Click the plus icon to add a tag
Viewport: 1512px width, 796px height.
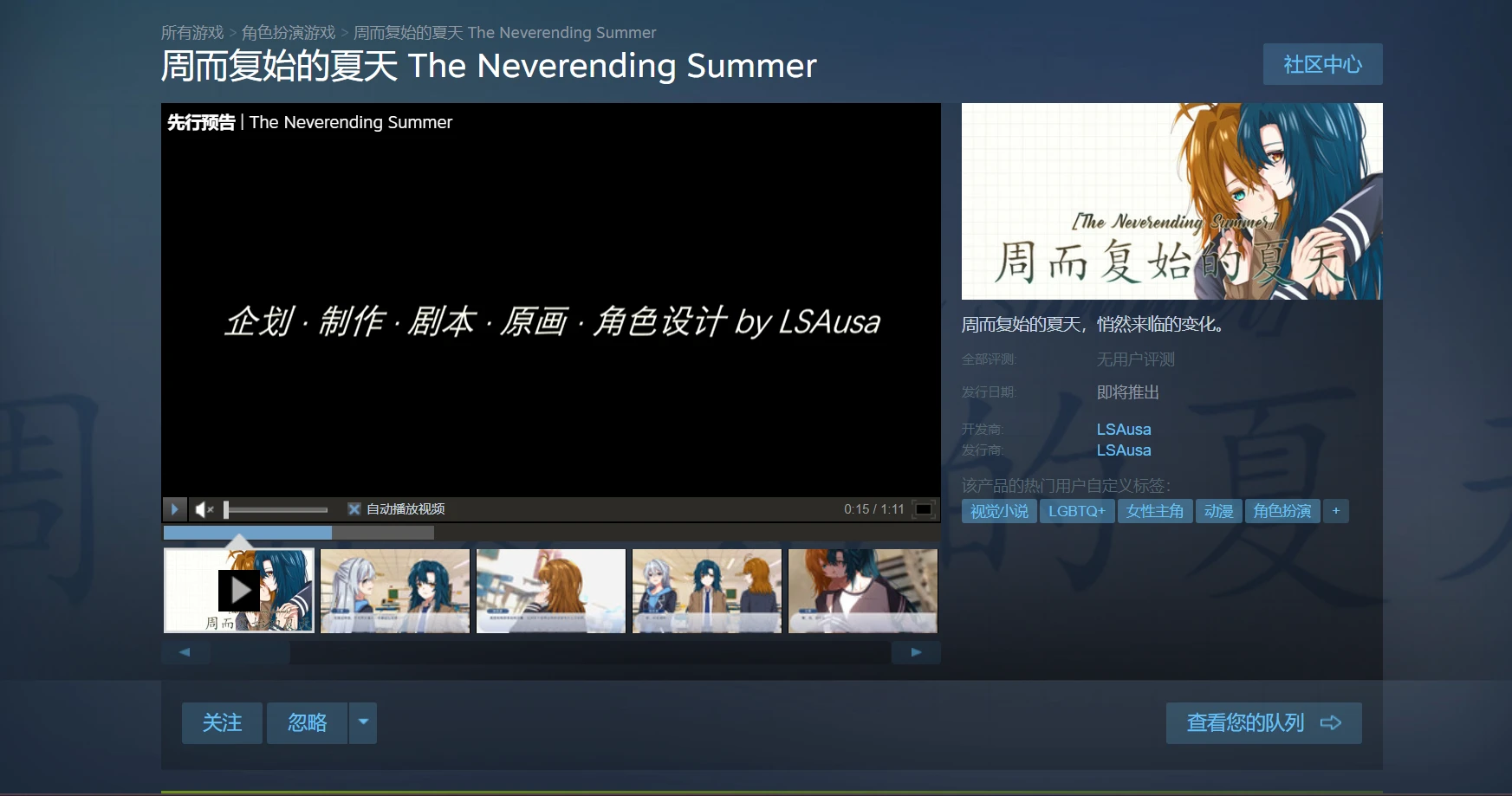[x=1335, y=511]
